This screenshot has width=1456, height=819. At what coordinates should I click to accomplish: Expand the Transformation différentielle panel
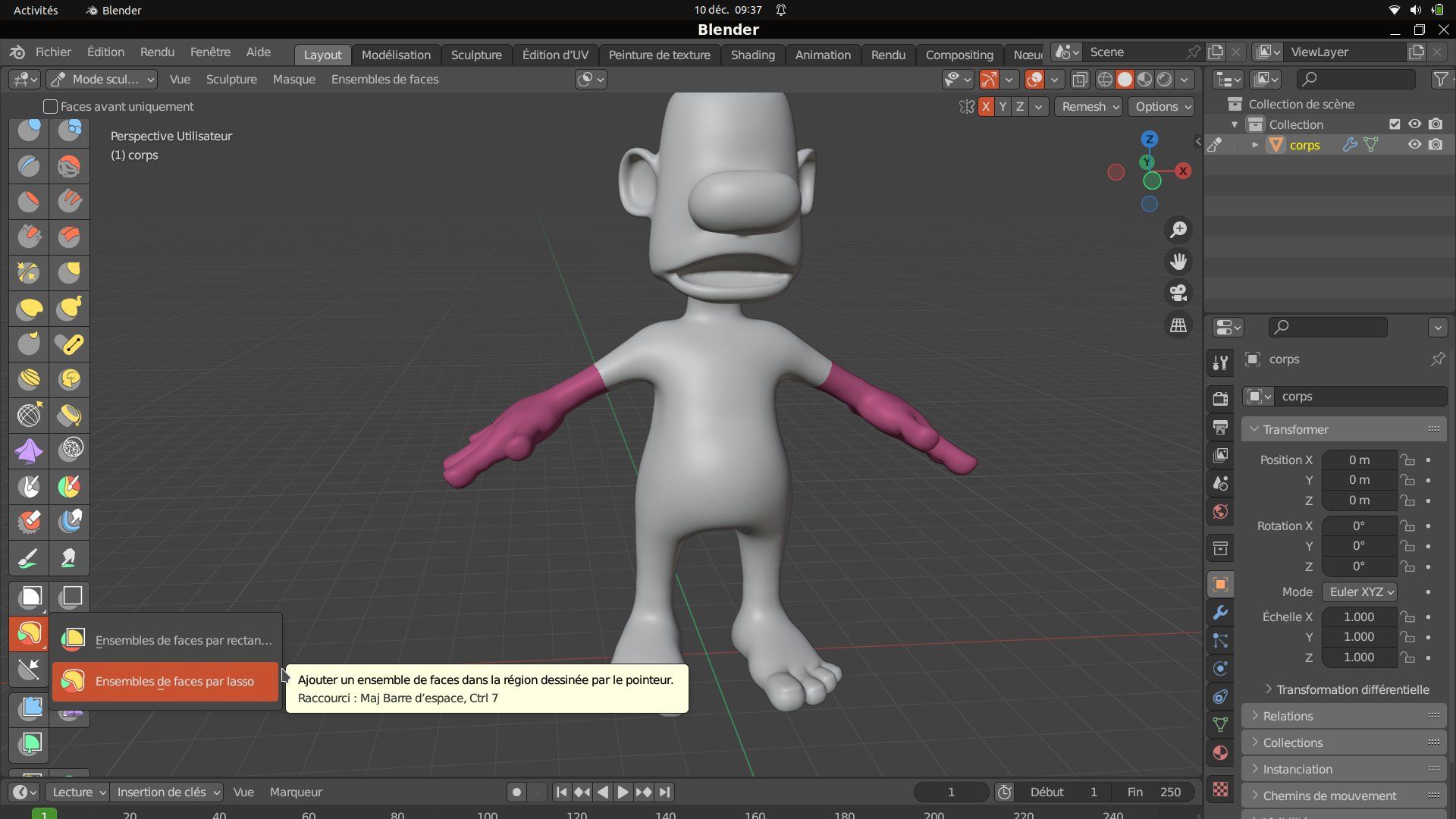coord(1347,689)
